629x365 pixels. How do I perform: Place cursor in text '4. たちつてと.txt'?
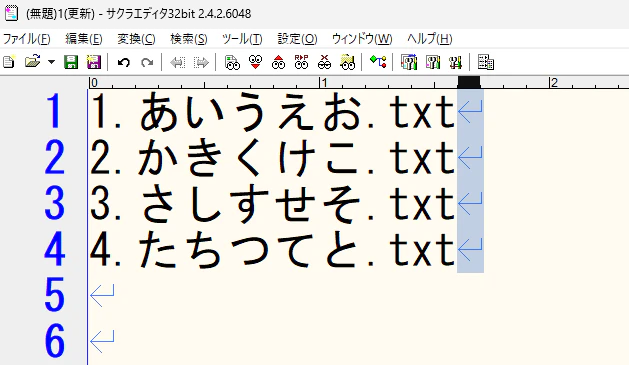[x=272, y=249]
